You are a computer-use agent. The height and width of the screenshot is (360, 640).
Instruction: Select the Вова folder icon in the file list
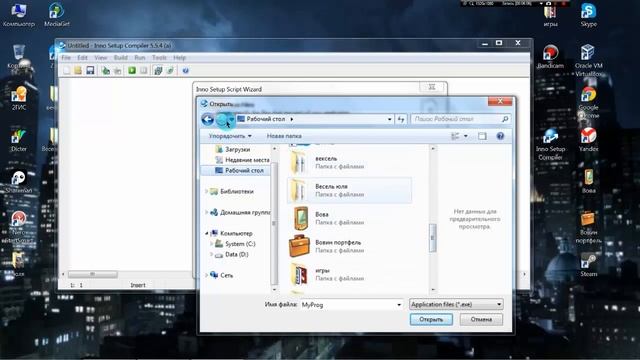coord(300,218)
